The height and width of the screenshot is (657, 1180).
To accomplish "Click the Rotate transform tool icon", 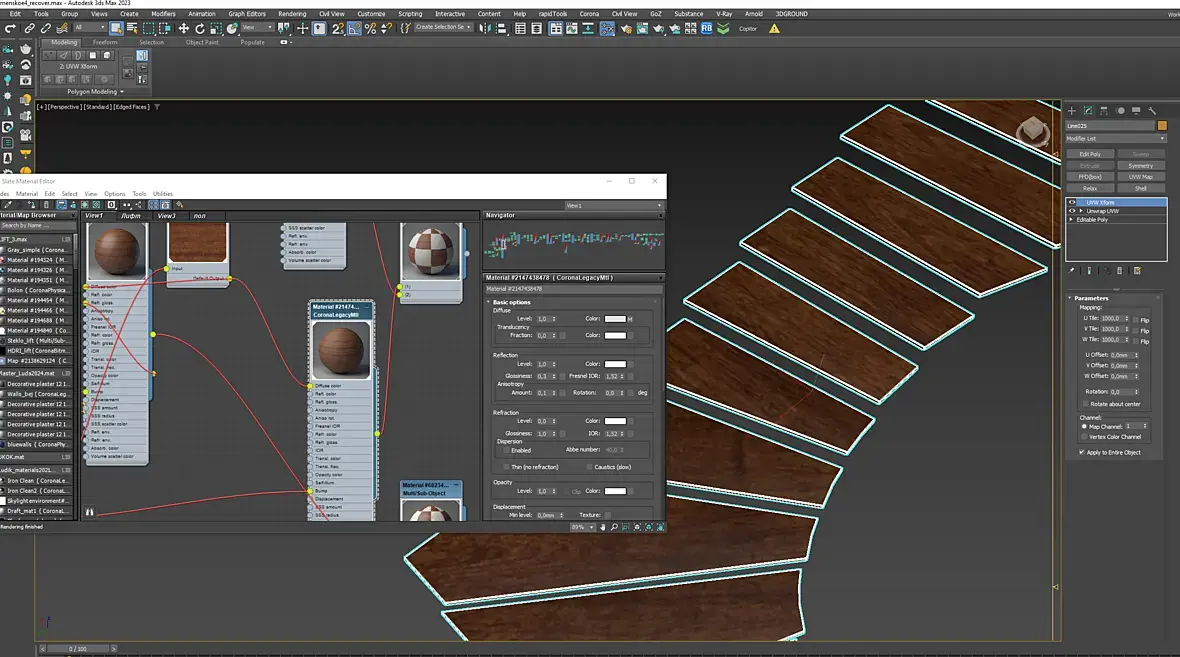I will coord(199,29).
